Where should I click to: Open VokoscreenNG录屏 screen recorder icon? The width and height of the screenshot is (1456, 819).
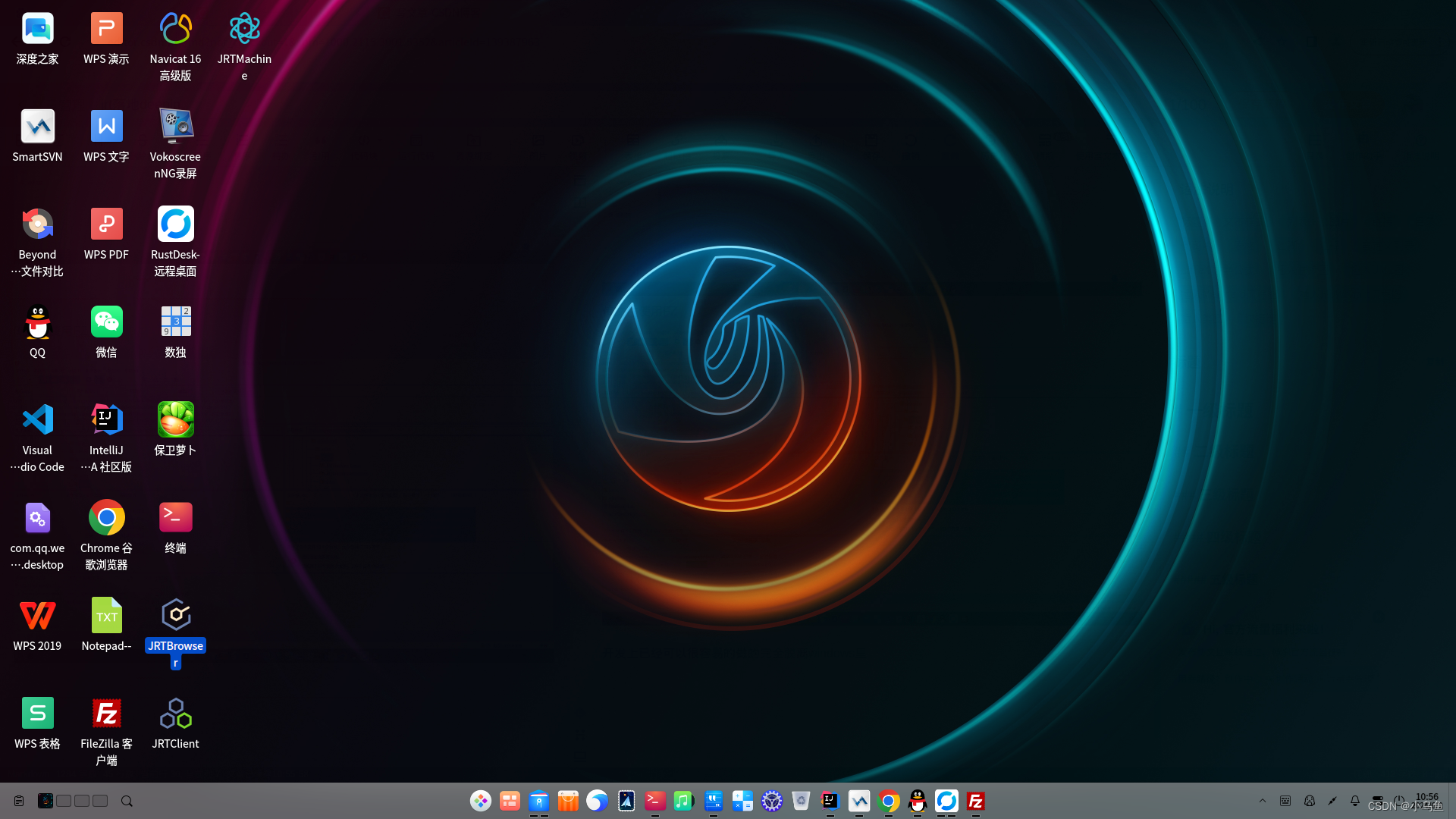tap(175, 144)
